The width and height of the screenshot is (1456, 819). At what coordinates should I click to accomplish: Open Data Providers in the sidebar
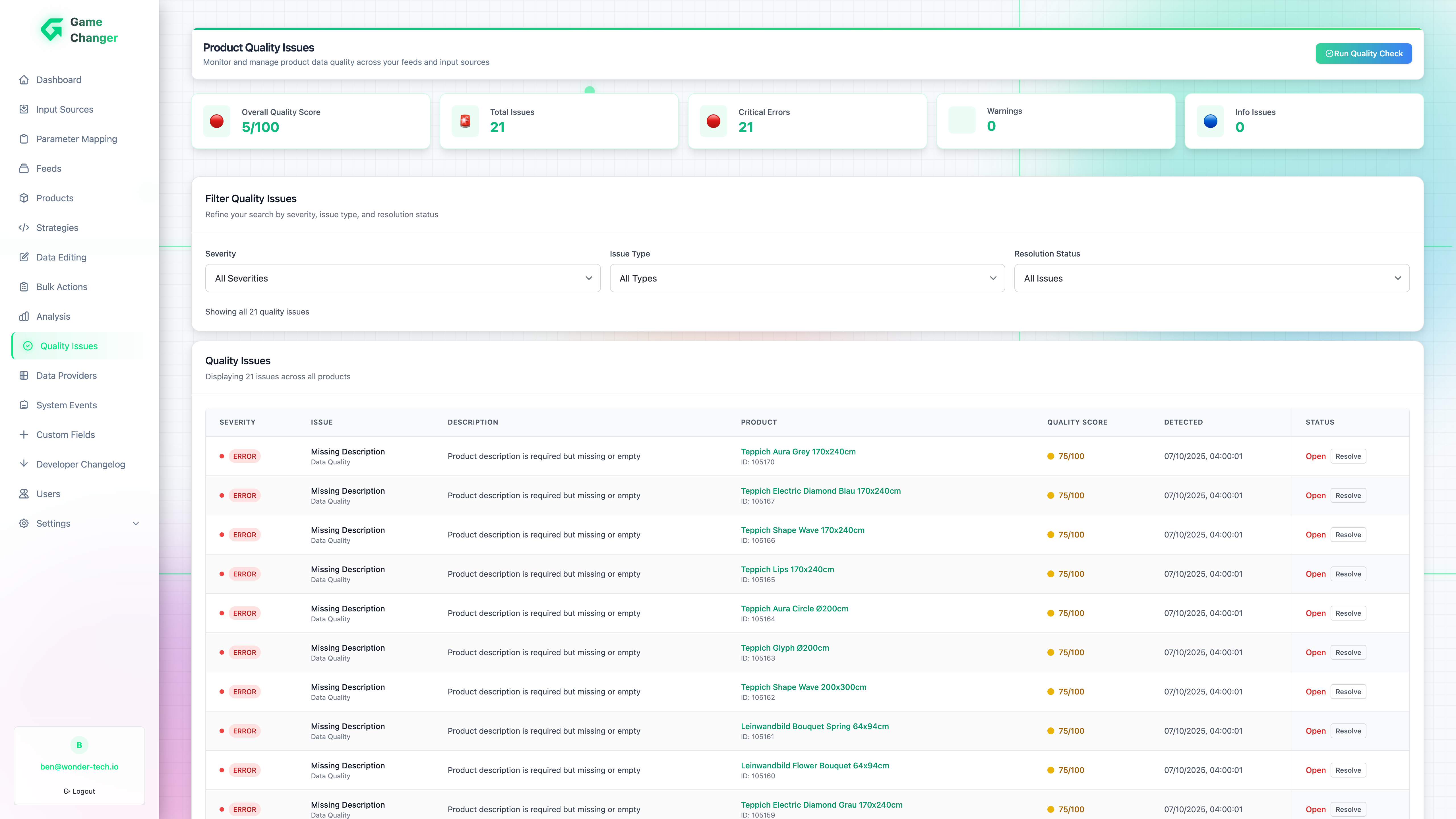(x=66, y=376)
